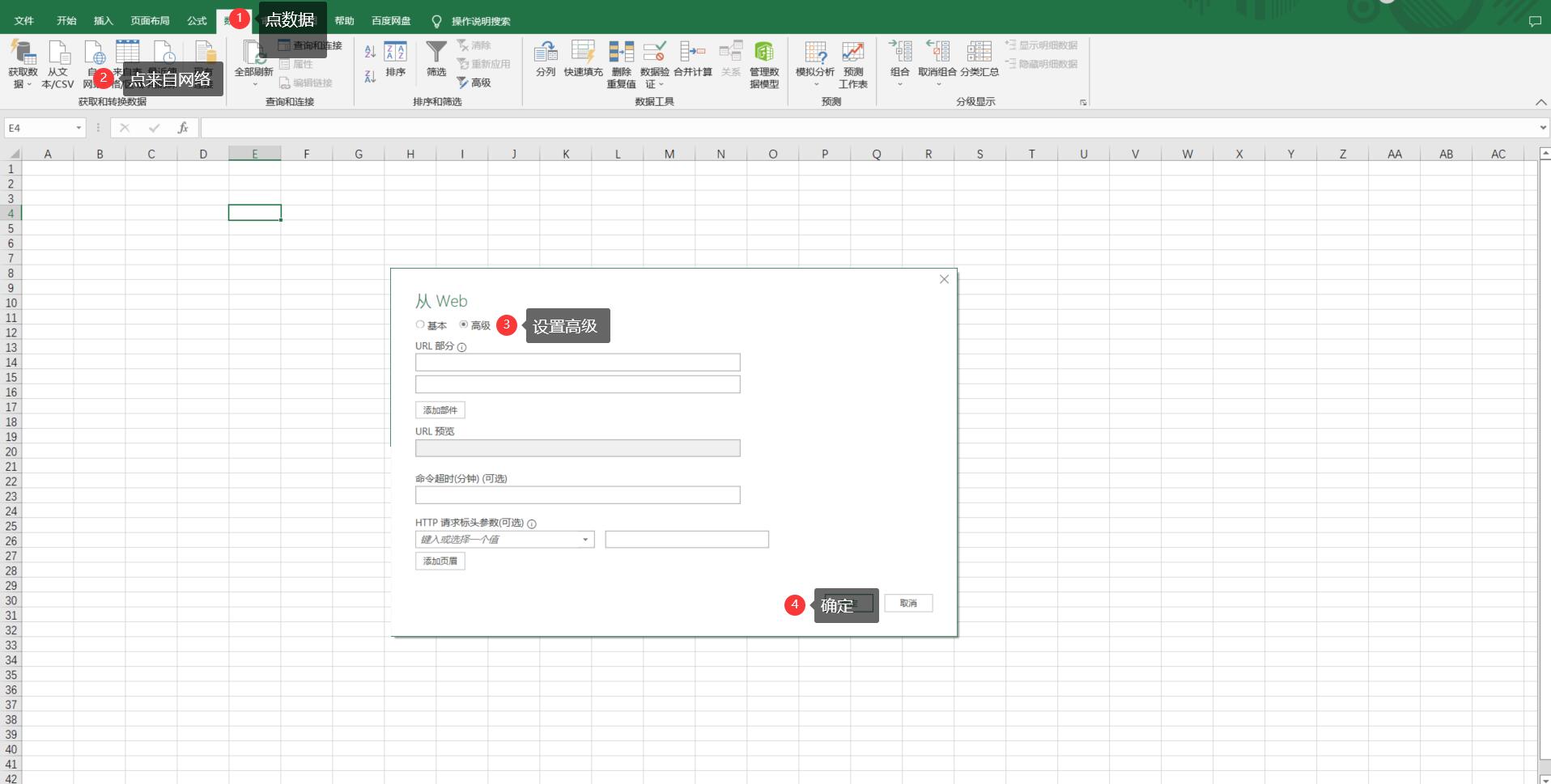The image size is (1551, 784).
Task: Click the HTTP header value input field
Action: point(686,539)
